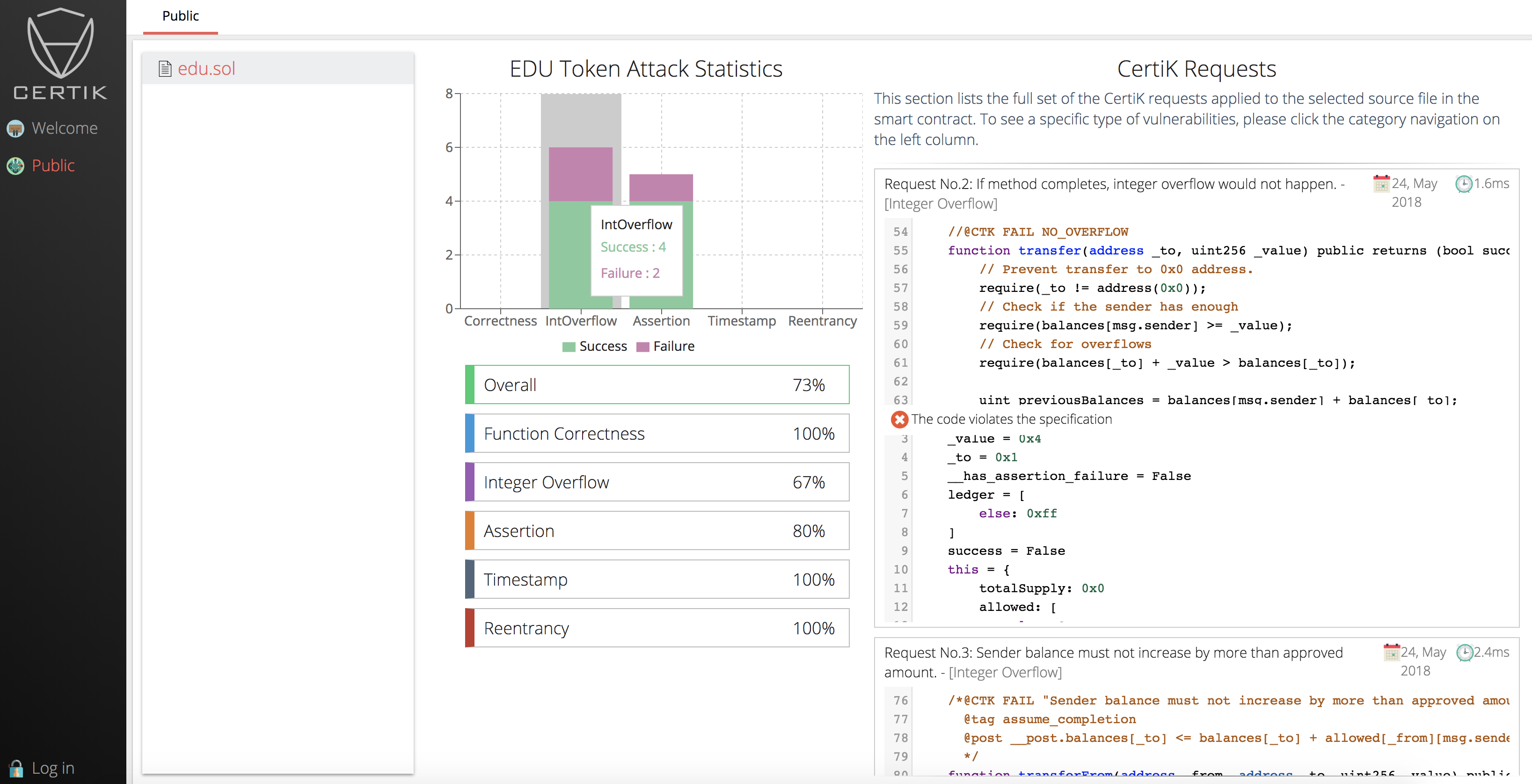Screen dimensions: 1532x784
Task: Click the Log in lock icon
Action: click(16, 768)
